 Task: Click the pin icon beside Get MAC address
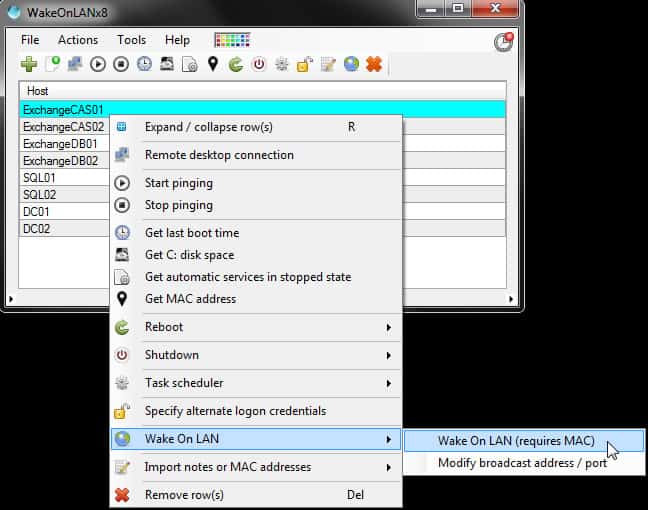point(122,298)
